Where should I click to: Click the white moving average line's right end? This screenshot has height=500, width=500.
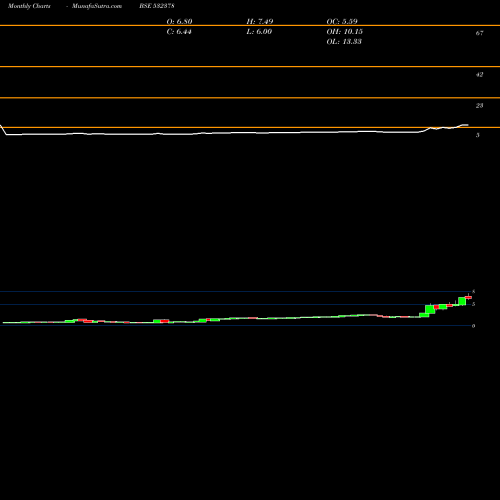(467, 125)
